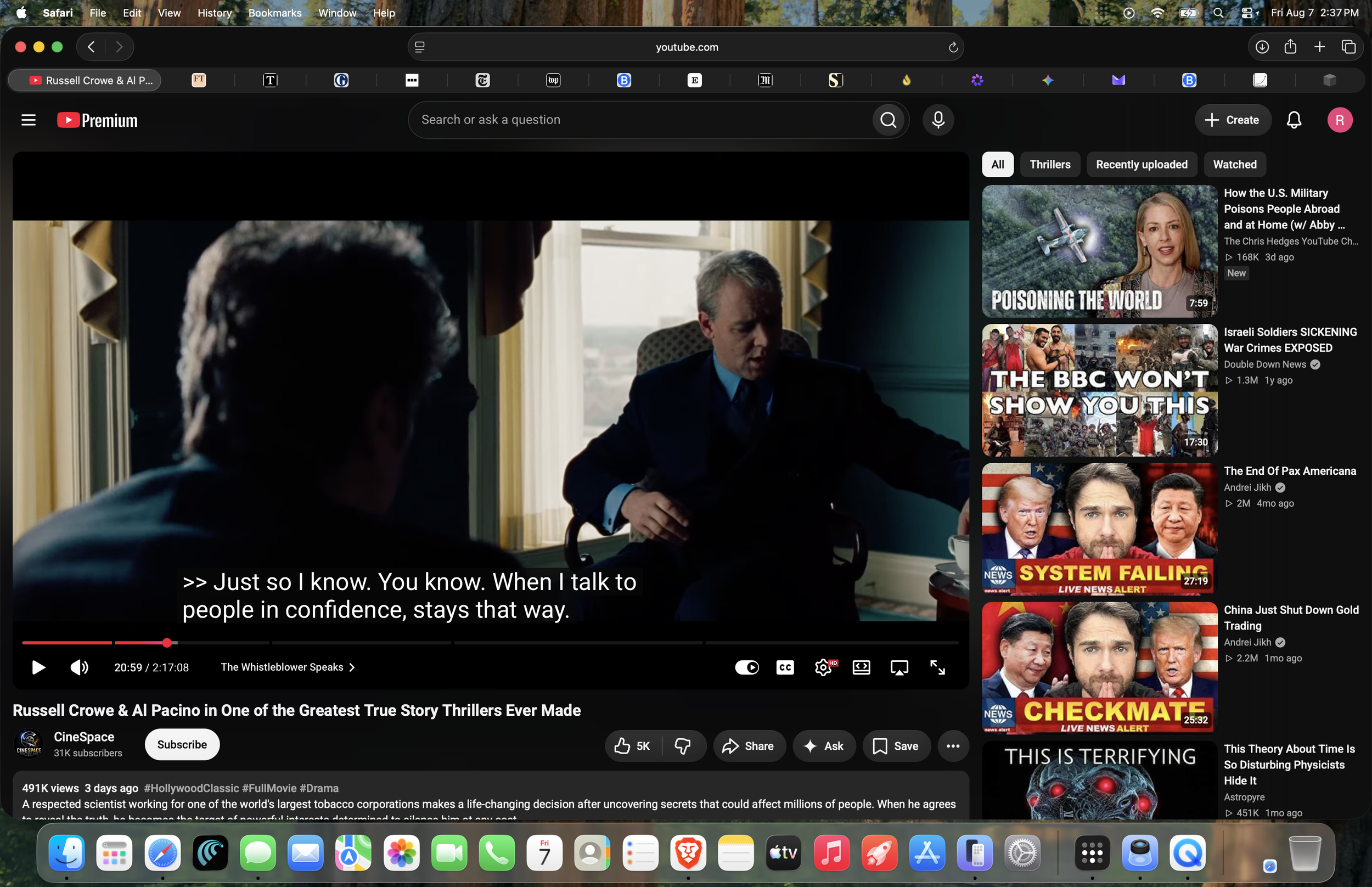Viewport: 1372px width, 887px height.
Task: Save video to playlist
Action: 896,746
